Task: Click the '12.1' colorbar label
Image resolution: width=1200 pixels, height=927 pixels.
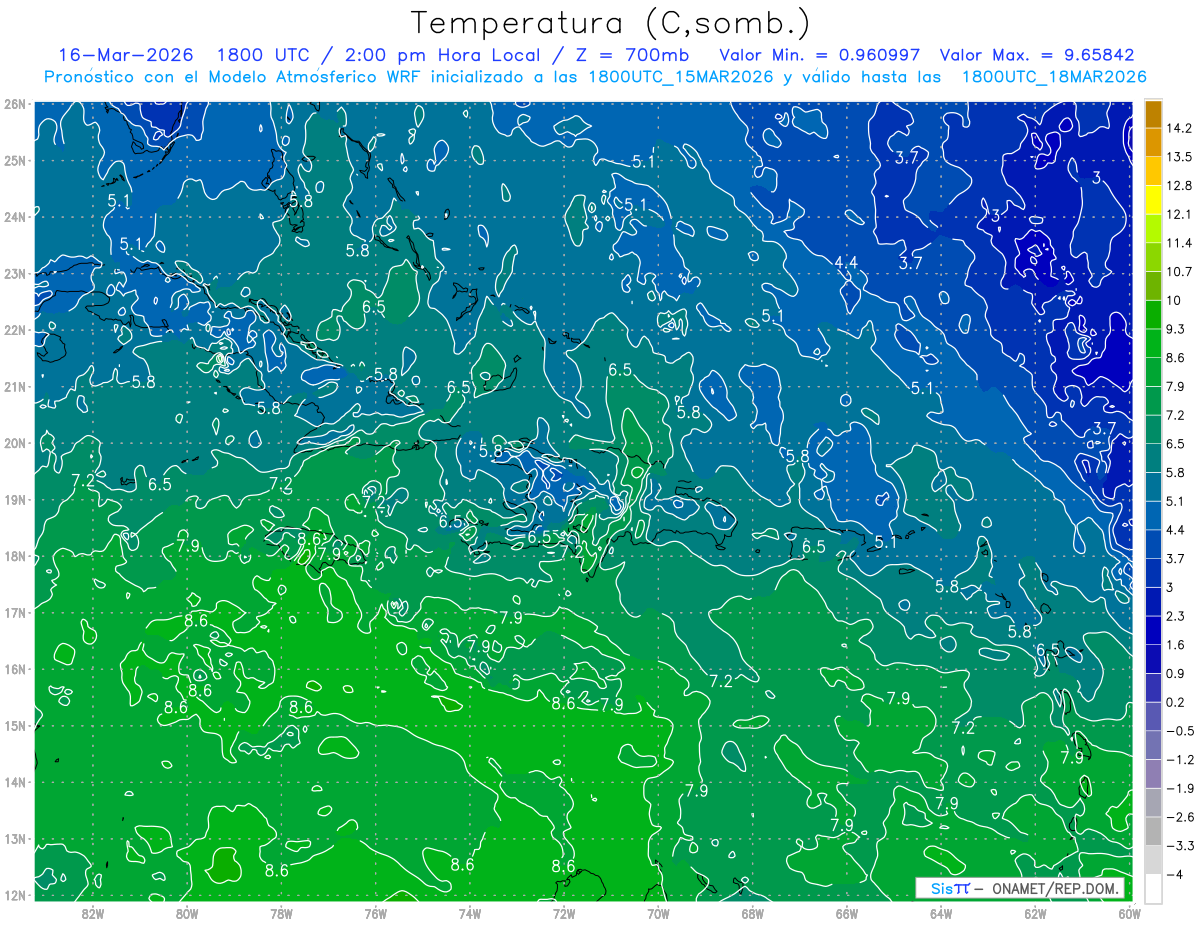Action: [1179, 214]
